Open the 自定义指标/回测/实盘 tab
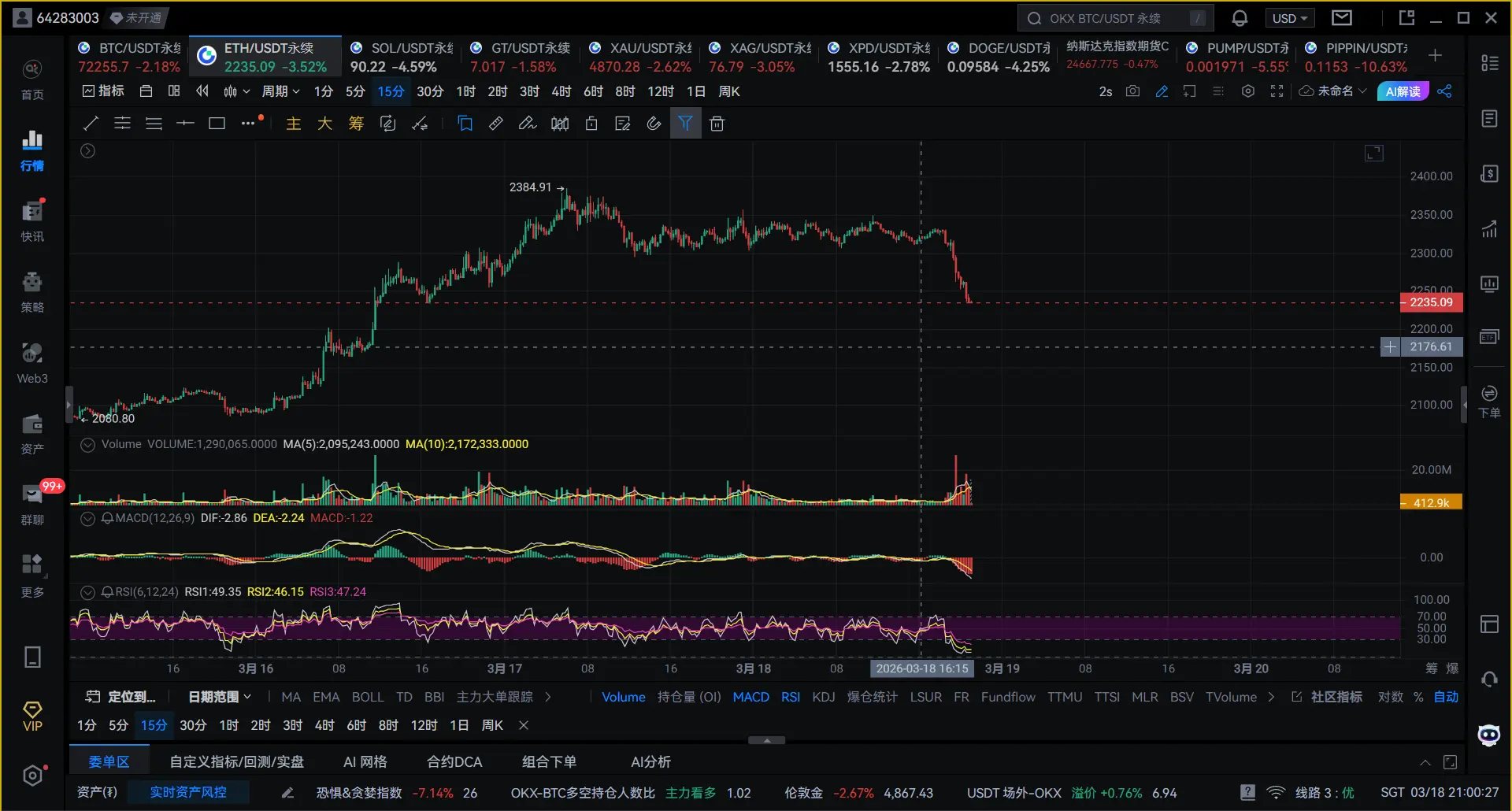Screen dimensions: 1512x811 coord(236,761)
